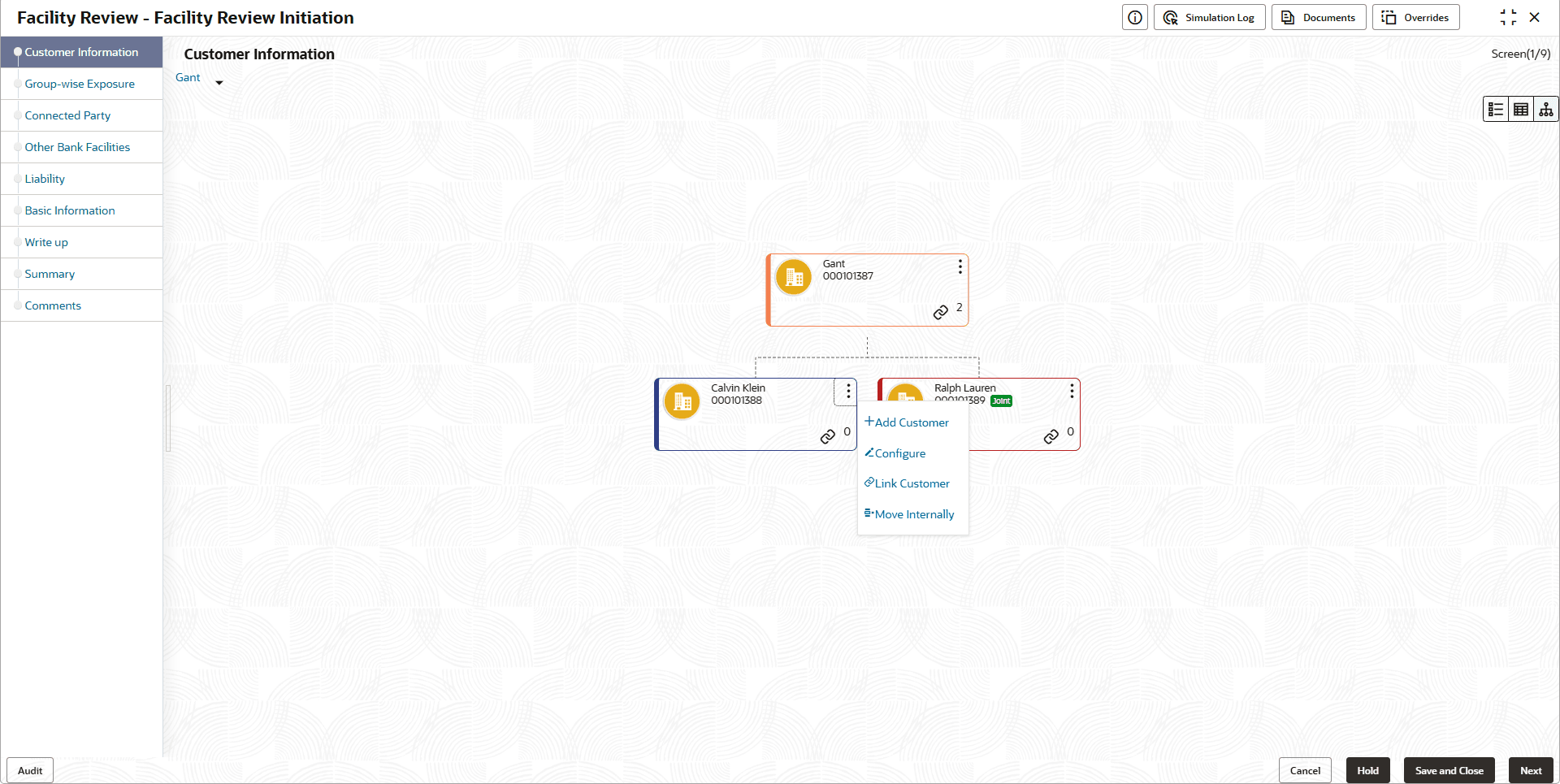The width and height of the screenshot is (1560, 784).
Task: Click the Screen(1/9) indicator
Action: pyautogui.click(x=1521, y=54)
